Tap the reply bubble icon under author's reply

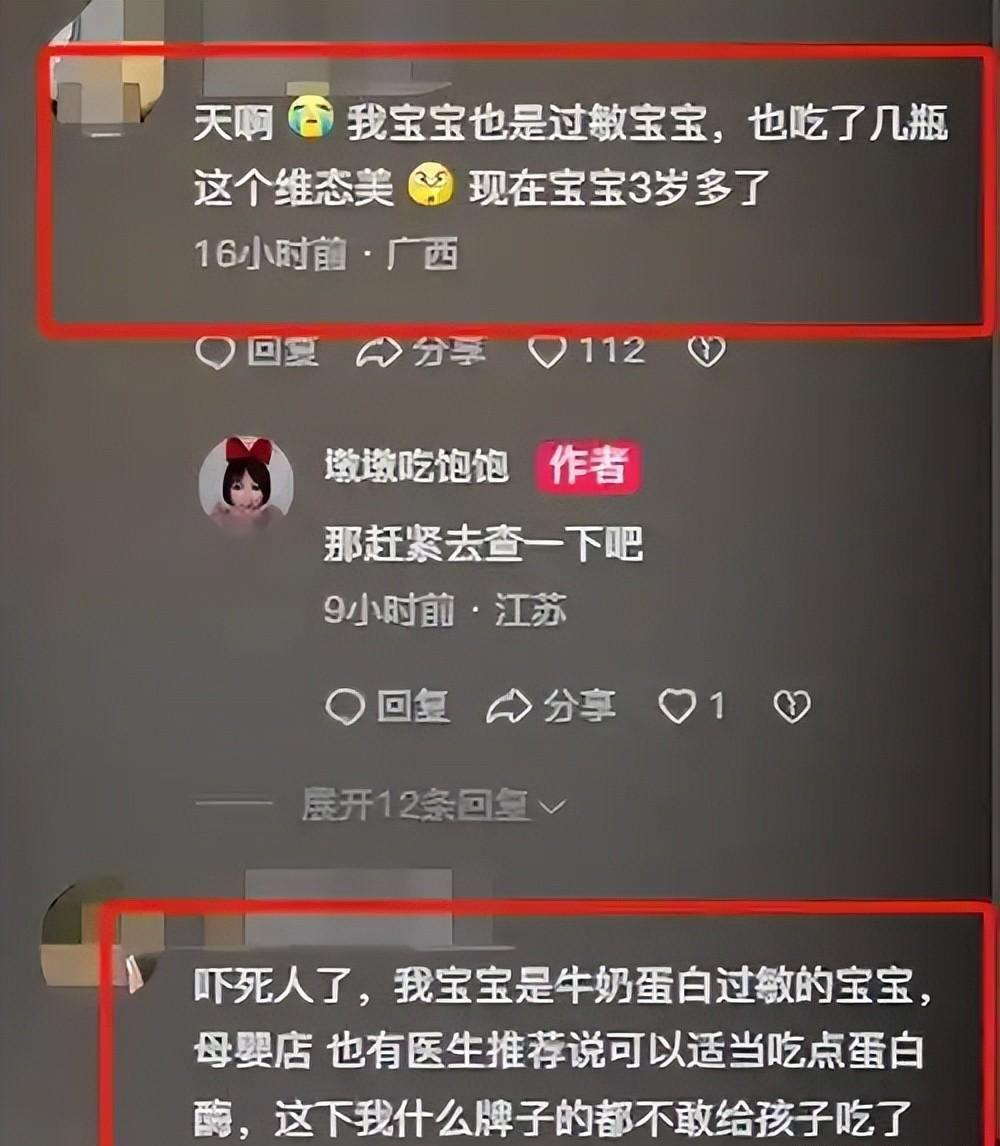tap(344, 707)
